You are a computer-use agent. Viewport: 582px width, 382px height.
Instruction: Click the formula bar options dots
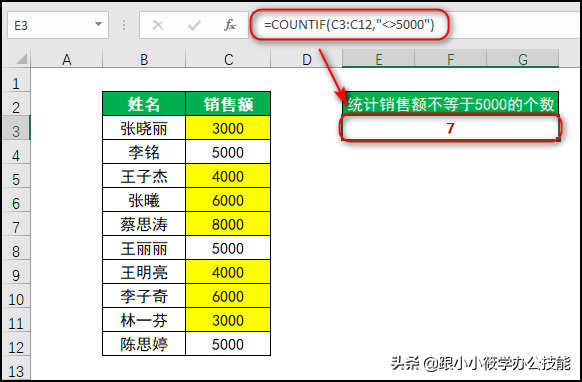124,25
